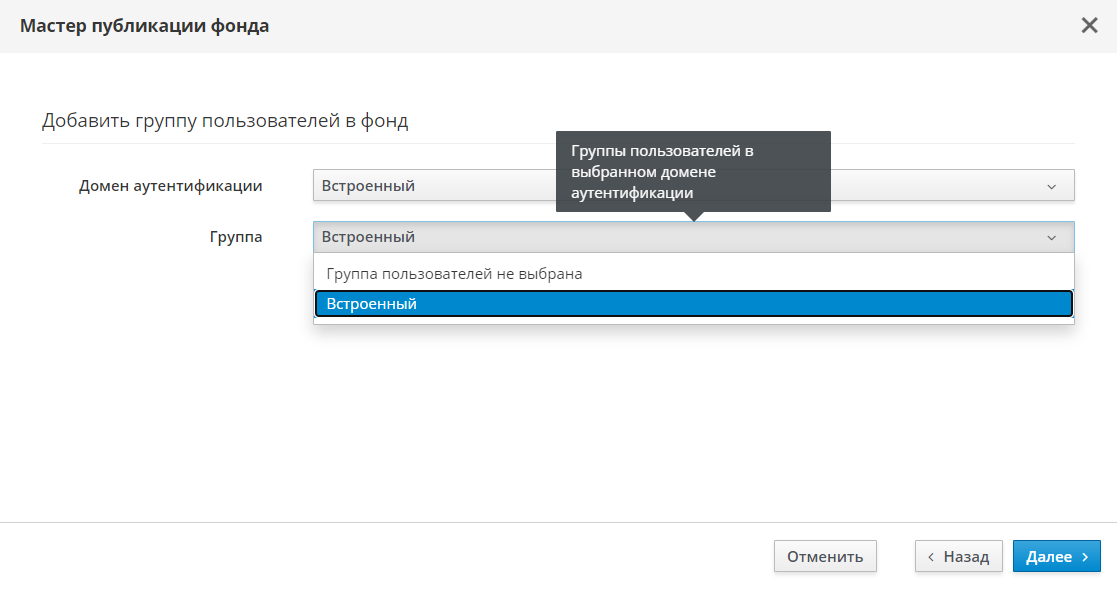Click the "Группа" field label

[x=236, y=237]
